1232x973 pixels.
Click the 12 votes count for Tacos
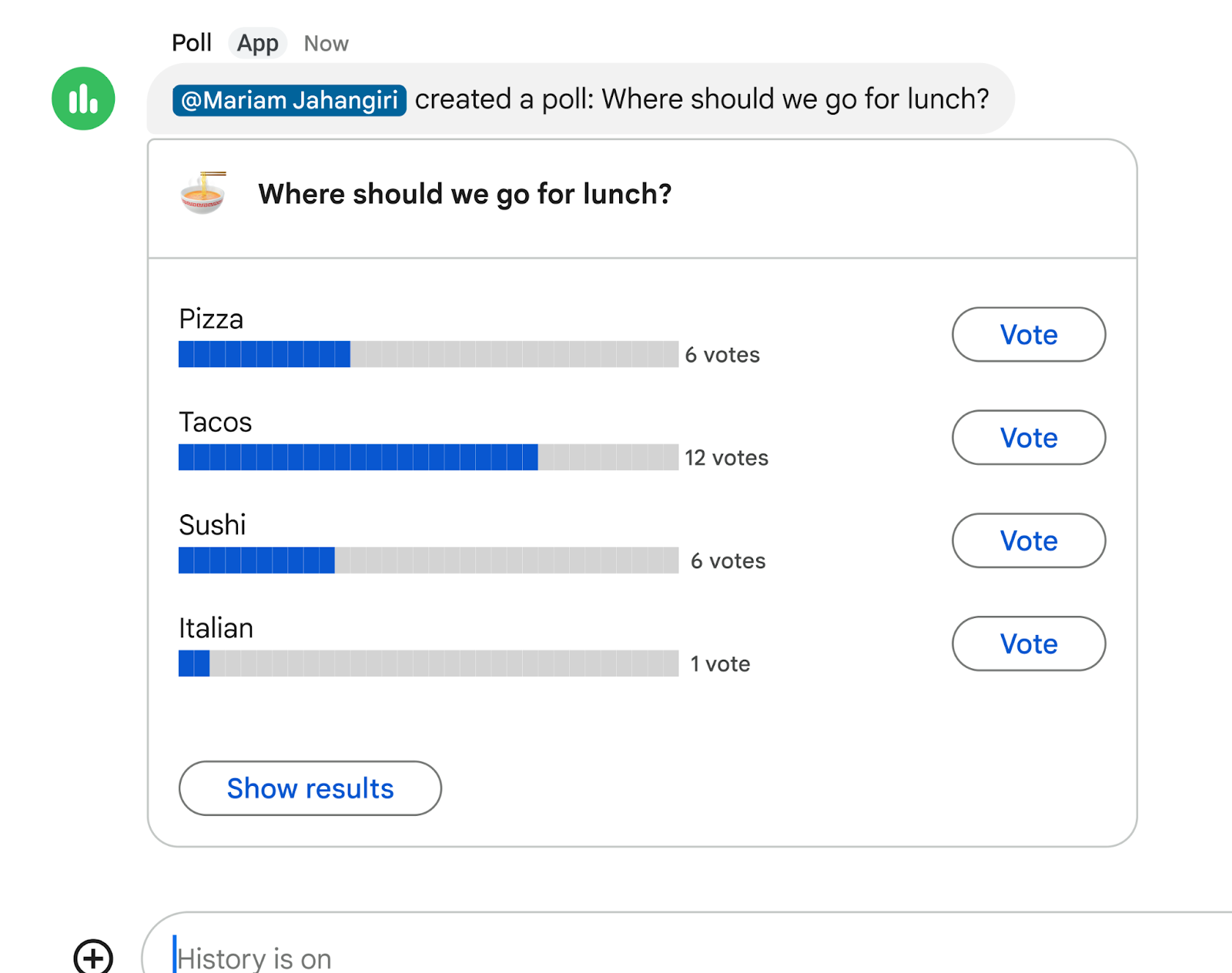point(726,458)
